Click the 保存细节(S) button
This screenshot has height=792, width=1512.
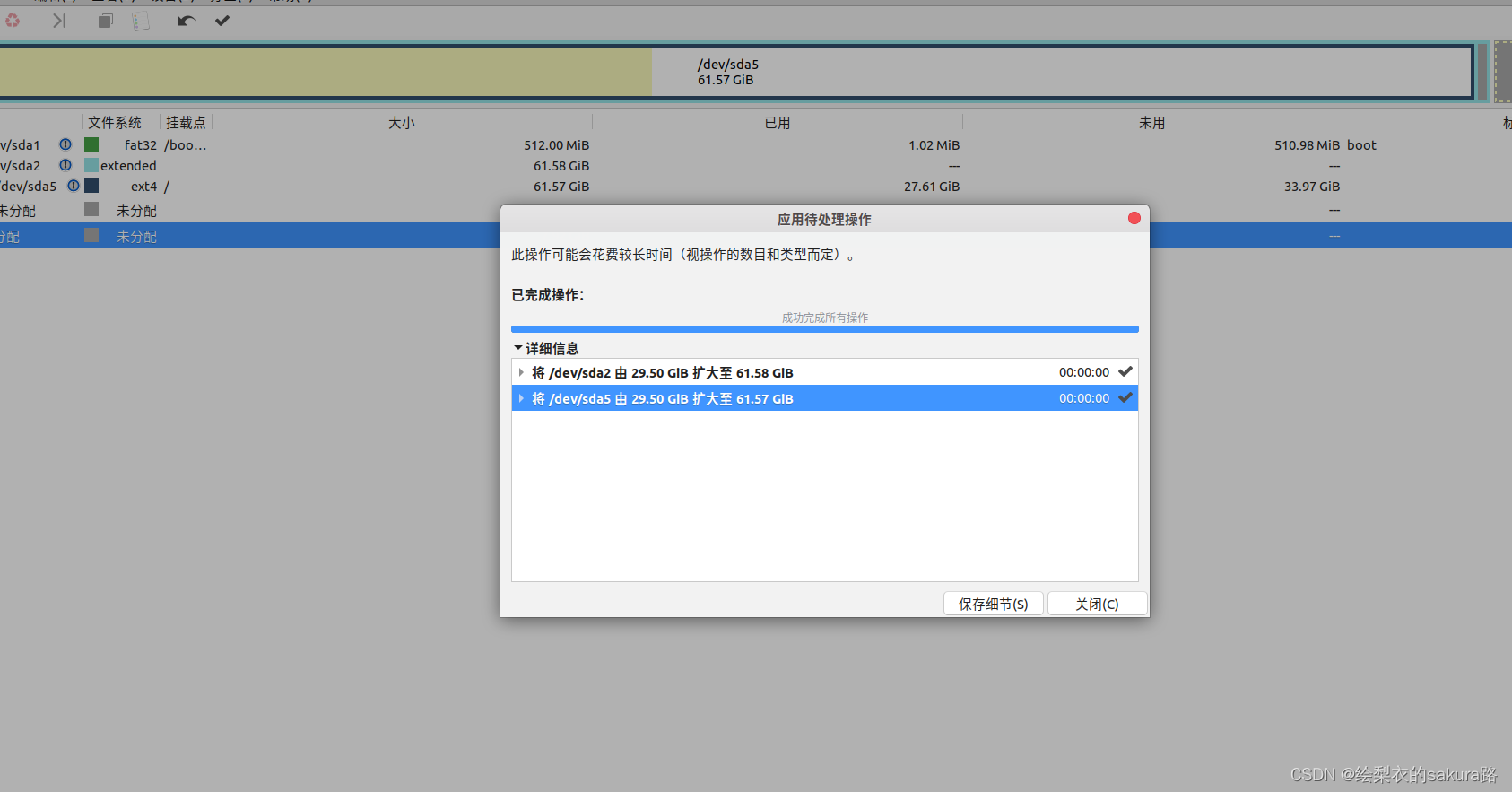[x=994, y=604]
